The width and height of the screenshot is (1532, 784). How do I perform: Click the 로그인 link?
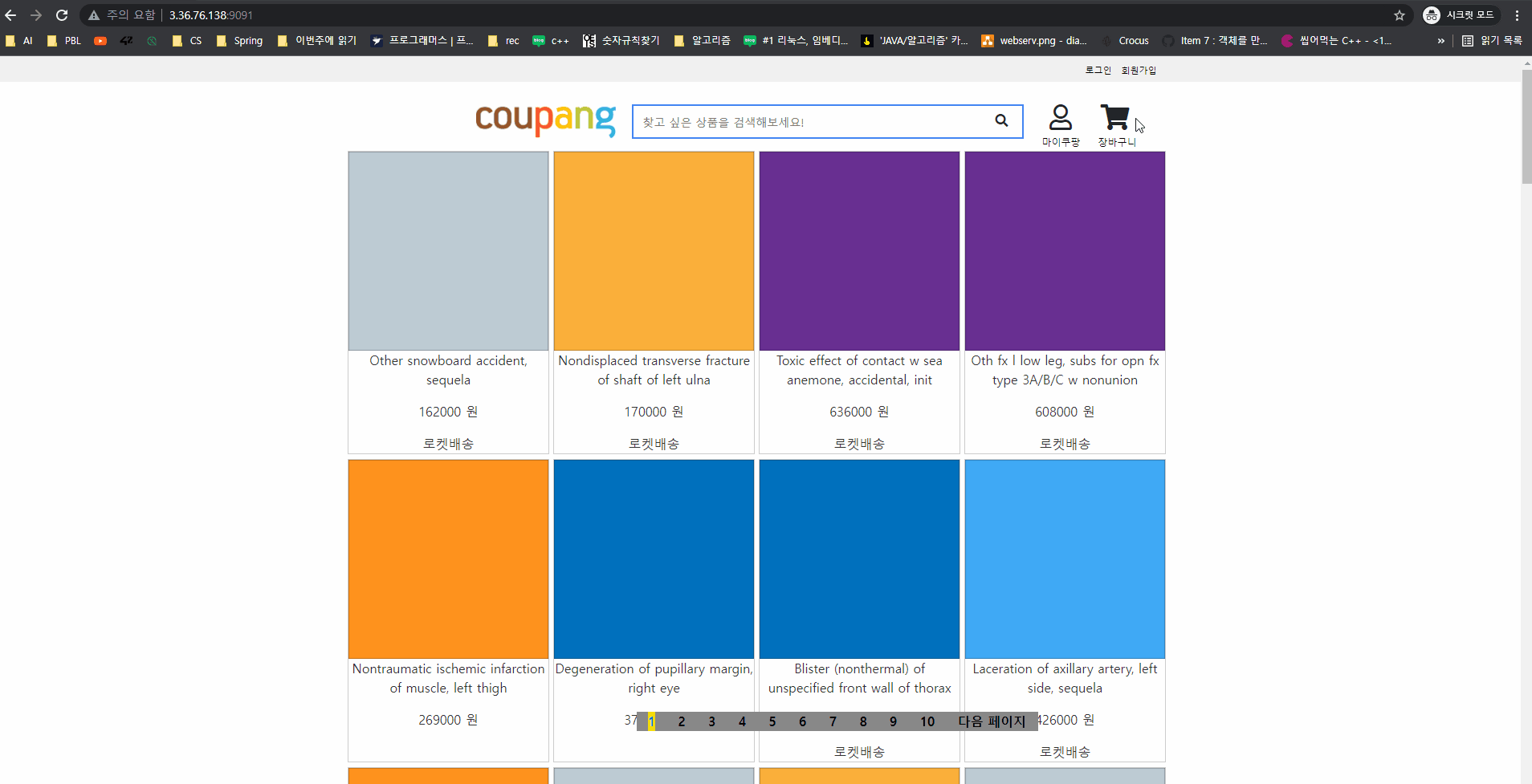coord(1098,70)
